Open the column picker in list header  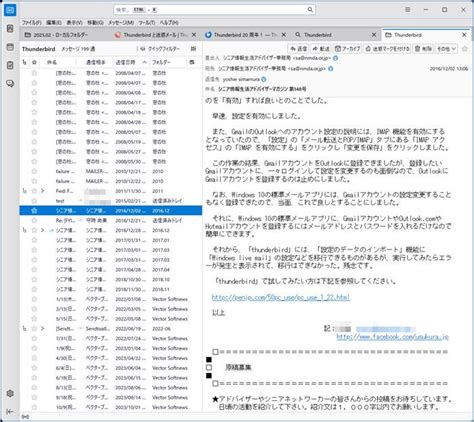pyautogui.click(x=192, y=62)
